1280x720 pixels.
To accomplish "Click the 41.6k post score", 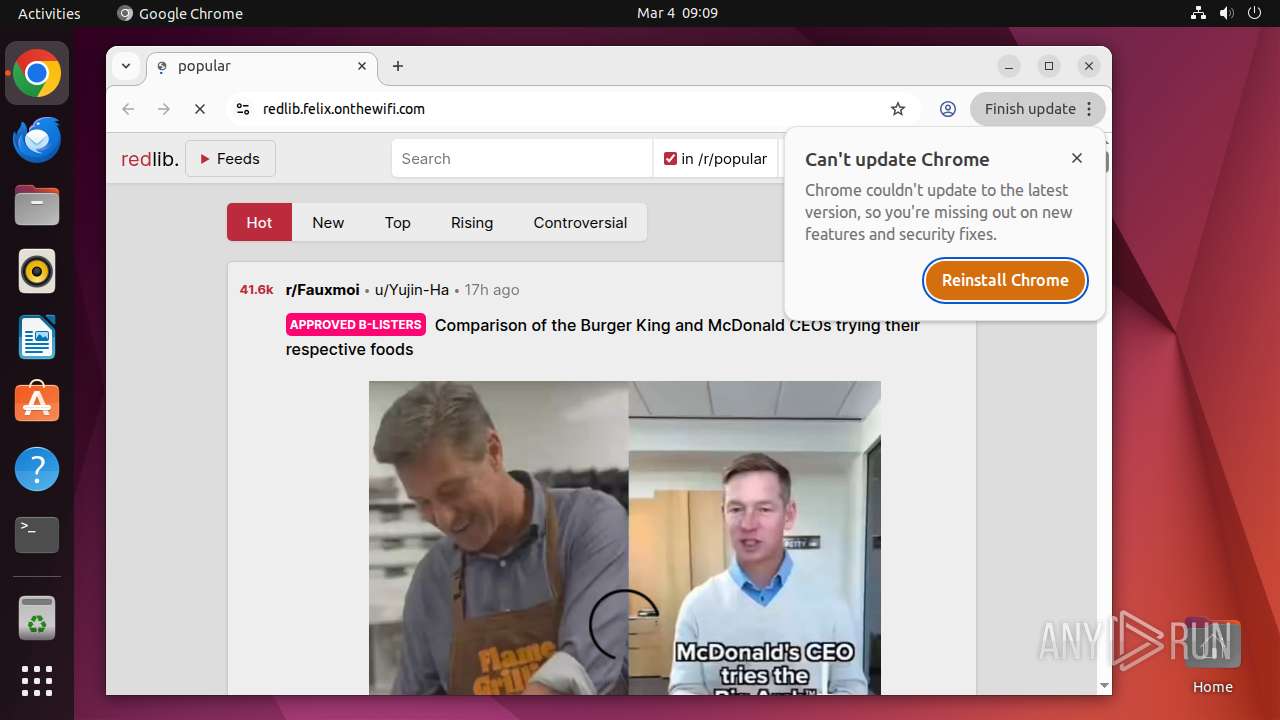I will (256, 290).
